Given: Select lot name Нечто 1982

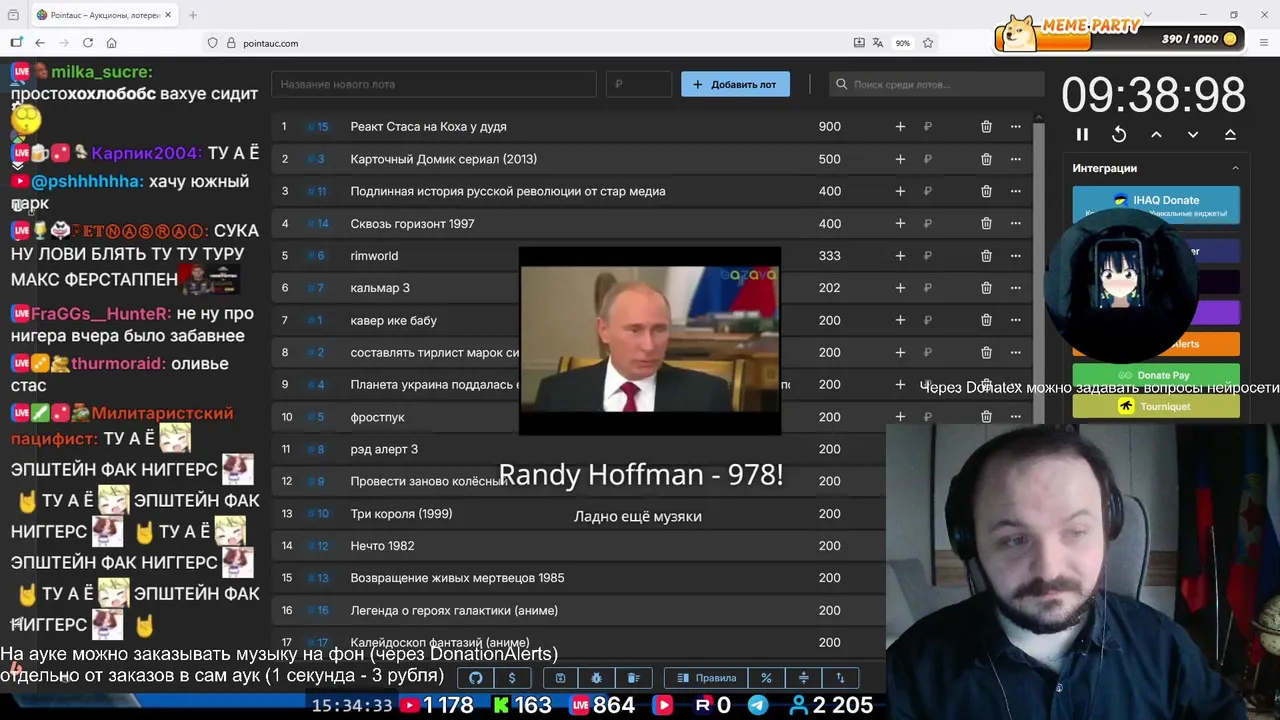Looking at the screenshot, I should tap(382, 546).
